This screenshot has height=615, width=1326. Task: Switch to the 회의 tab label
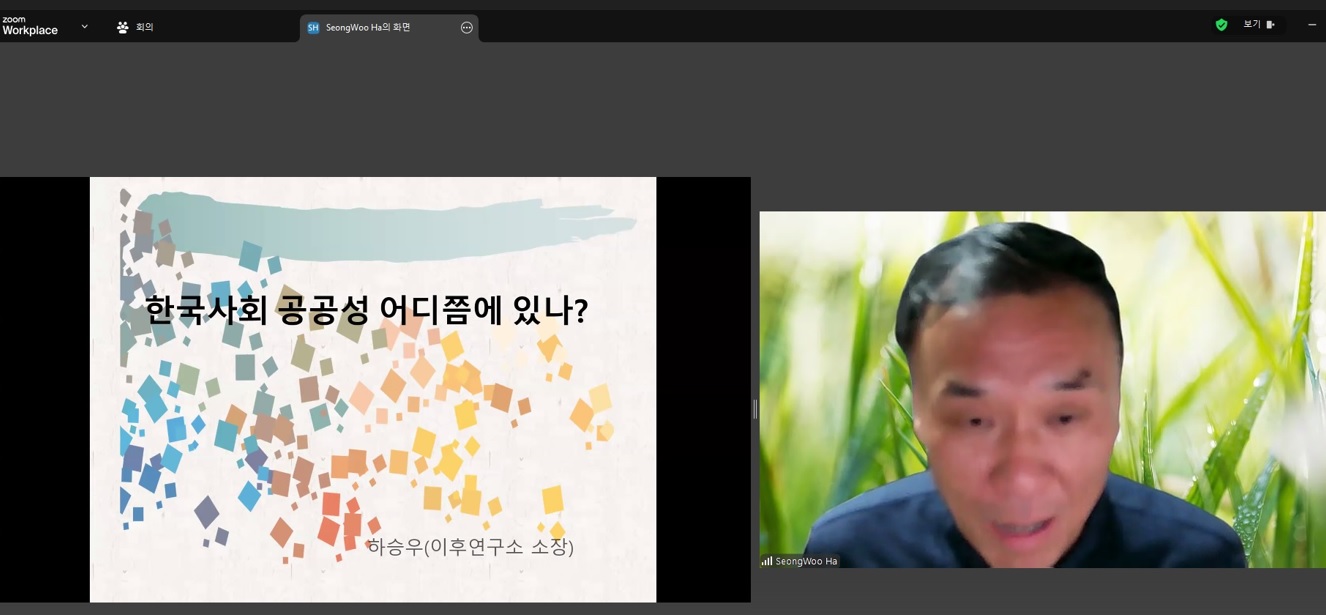click(145, 27)
